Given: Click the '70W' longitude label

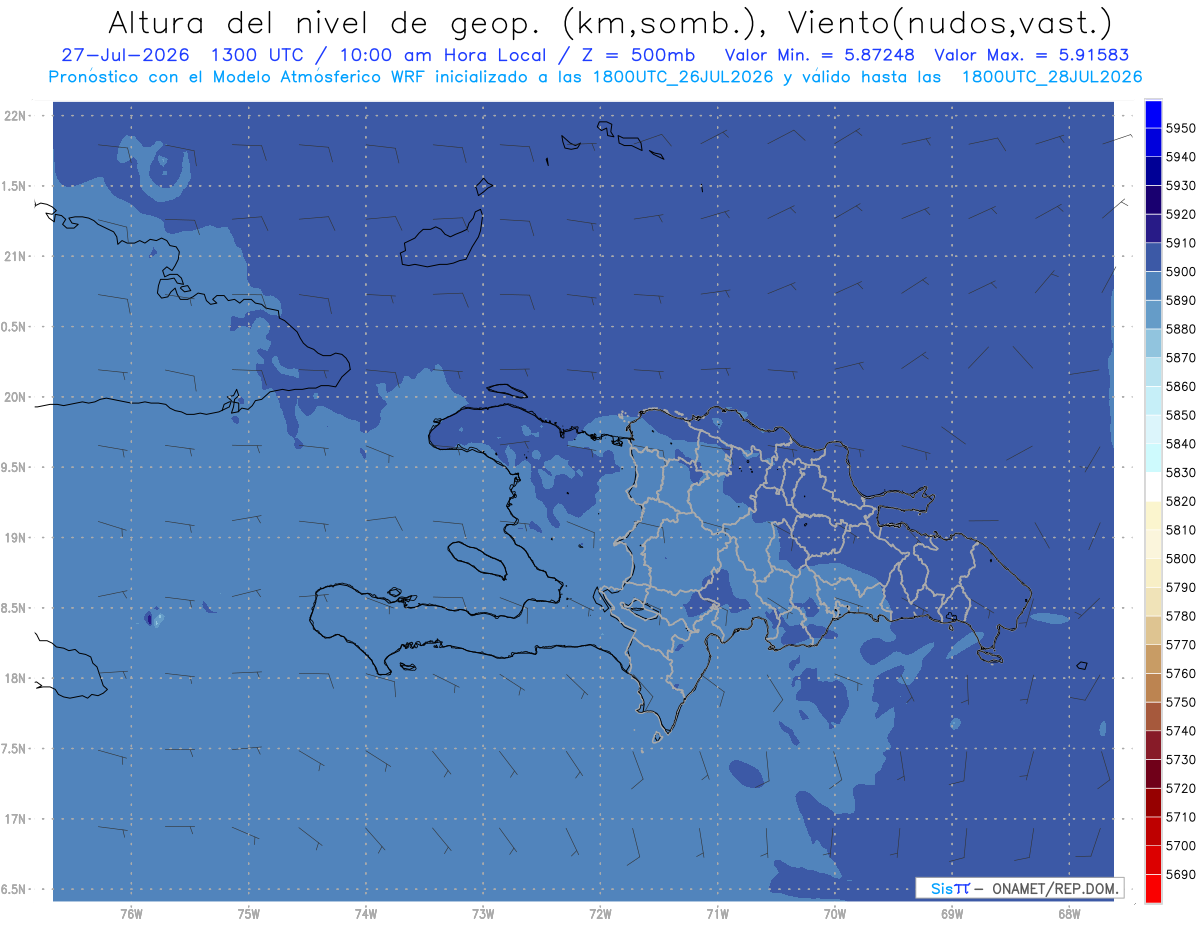Looking at the screenshot, I should 835,914.
